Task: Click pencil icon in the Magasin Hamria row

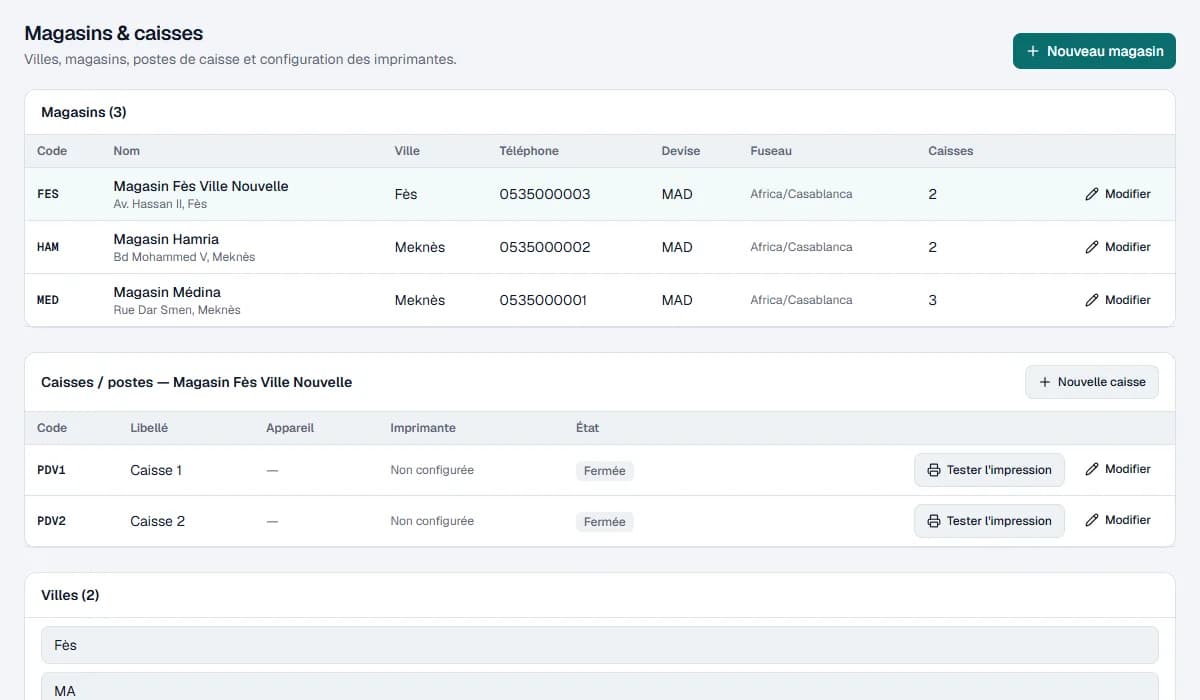Action: click(1092, 247)
